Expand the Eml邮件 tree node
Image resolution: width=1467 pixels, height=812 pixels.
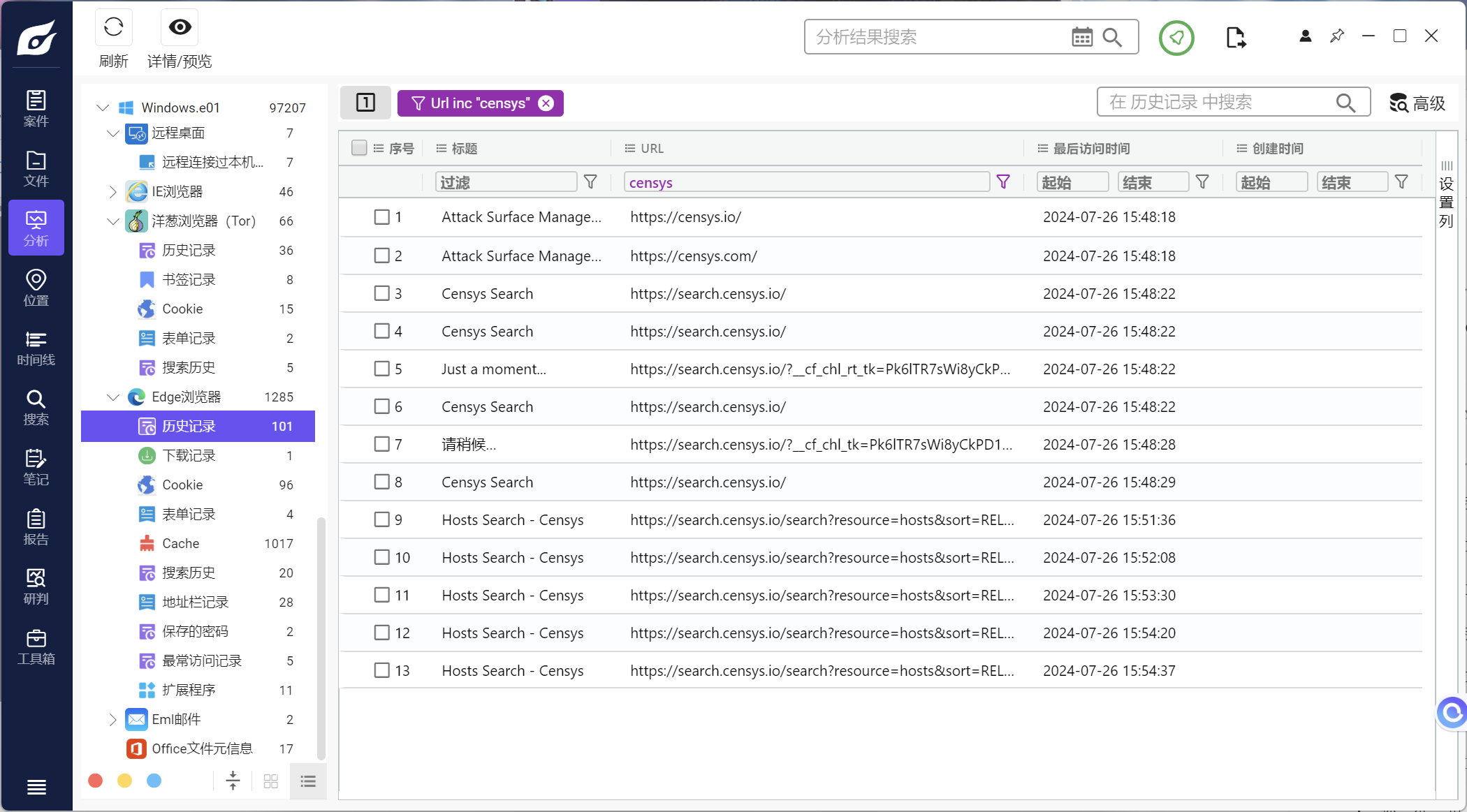pos(112,719)
